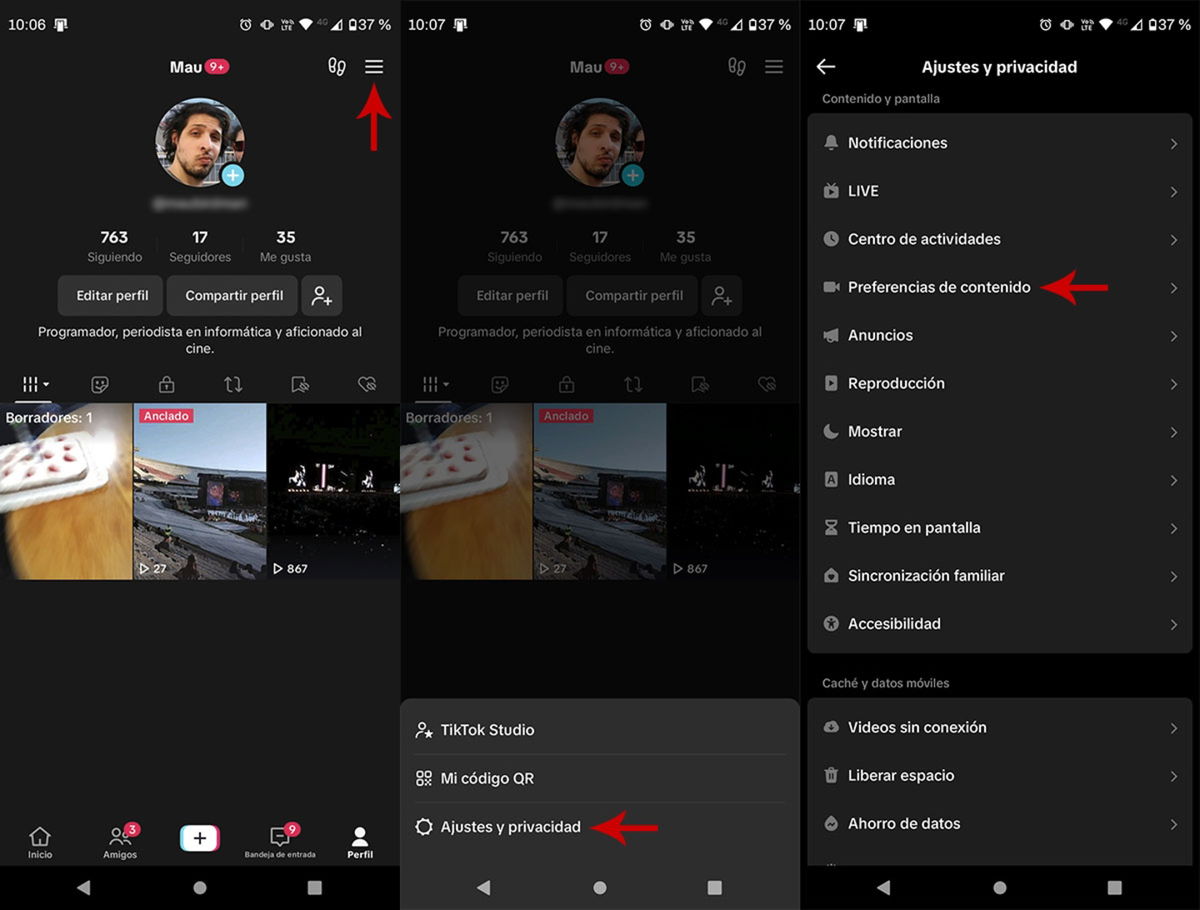This screenshot has width=1200, height=910.
Task: Tap the add-friend person icon button on left screen
Action: 322,296
